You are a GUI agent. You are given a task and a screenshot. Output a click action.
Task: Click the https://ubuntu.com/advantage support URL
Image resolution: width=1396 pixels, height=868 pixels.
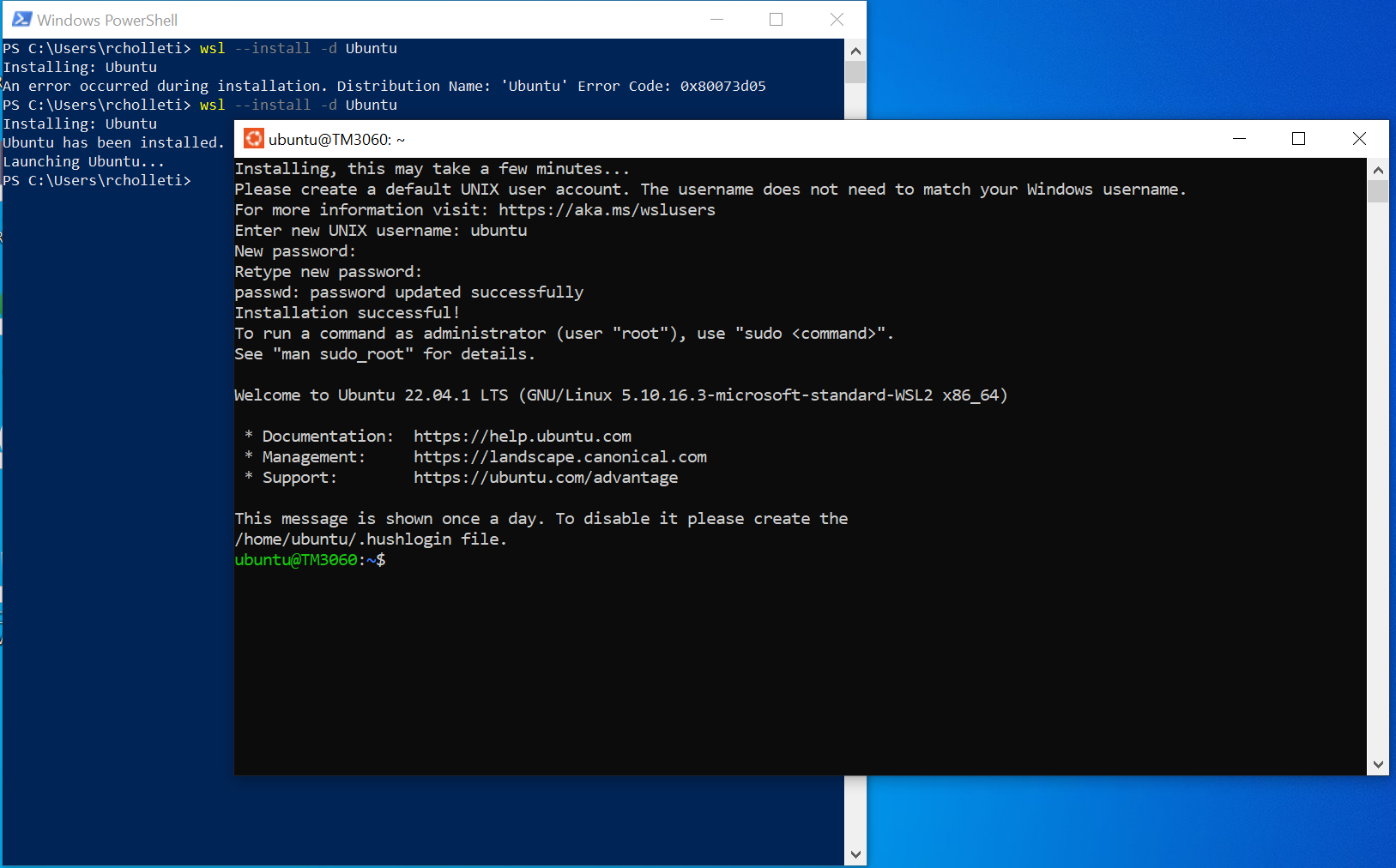(x=546, y=478)
